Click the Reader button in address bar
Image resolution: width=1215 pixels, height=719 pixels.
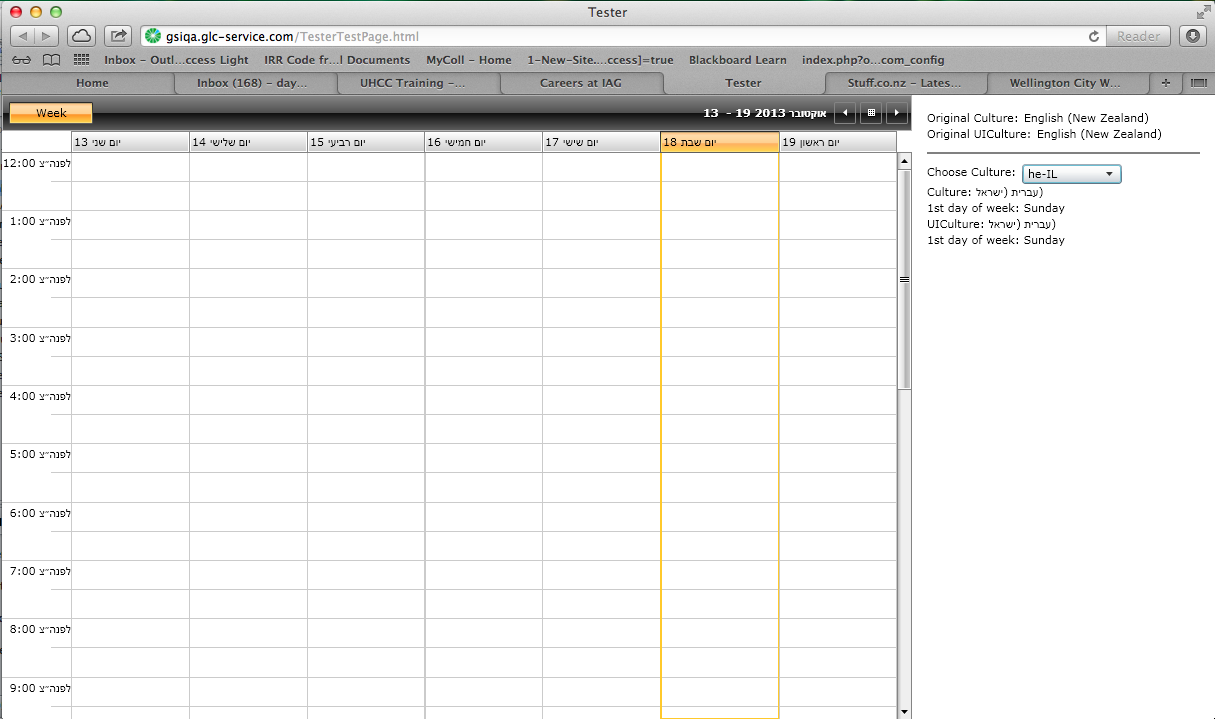tap(1138, 36)
